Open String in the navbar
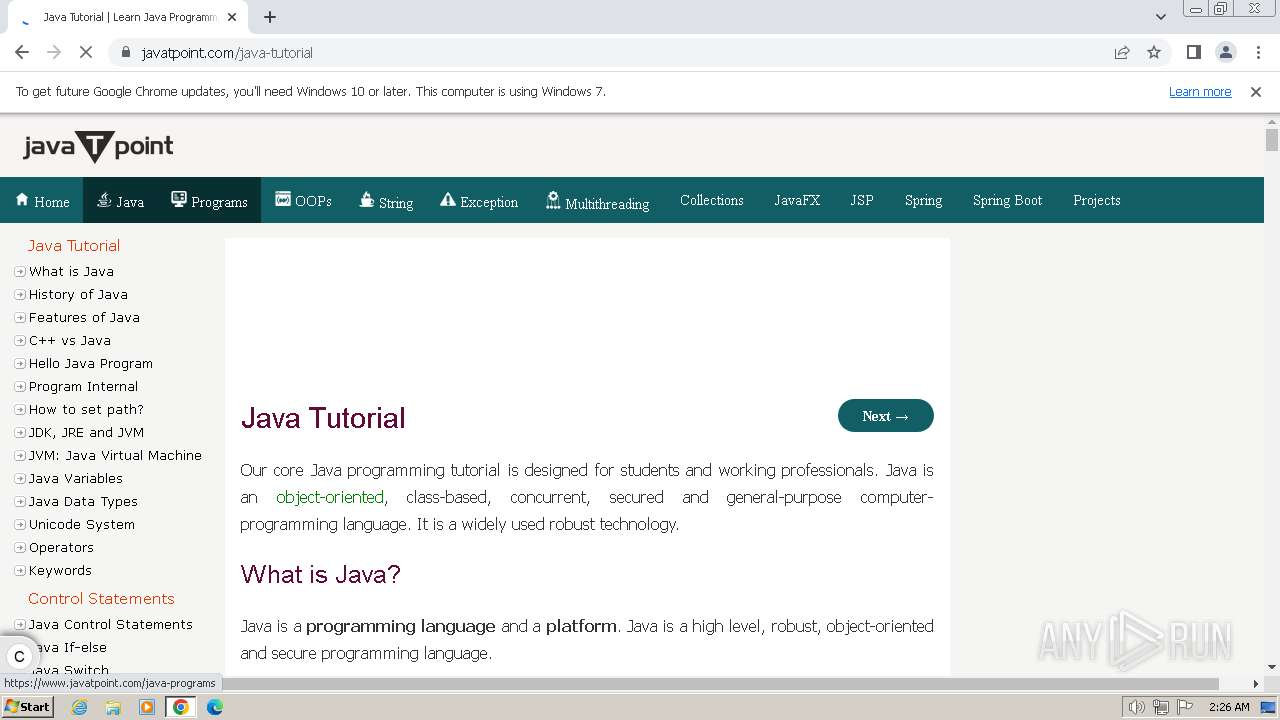The width and height of the screenshot is (1280, 720). tap(386, 201)
